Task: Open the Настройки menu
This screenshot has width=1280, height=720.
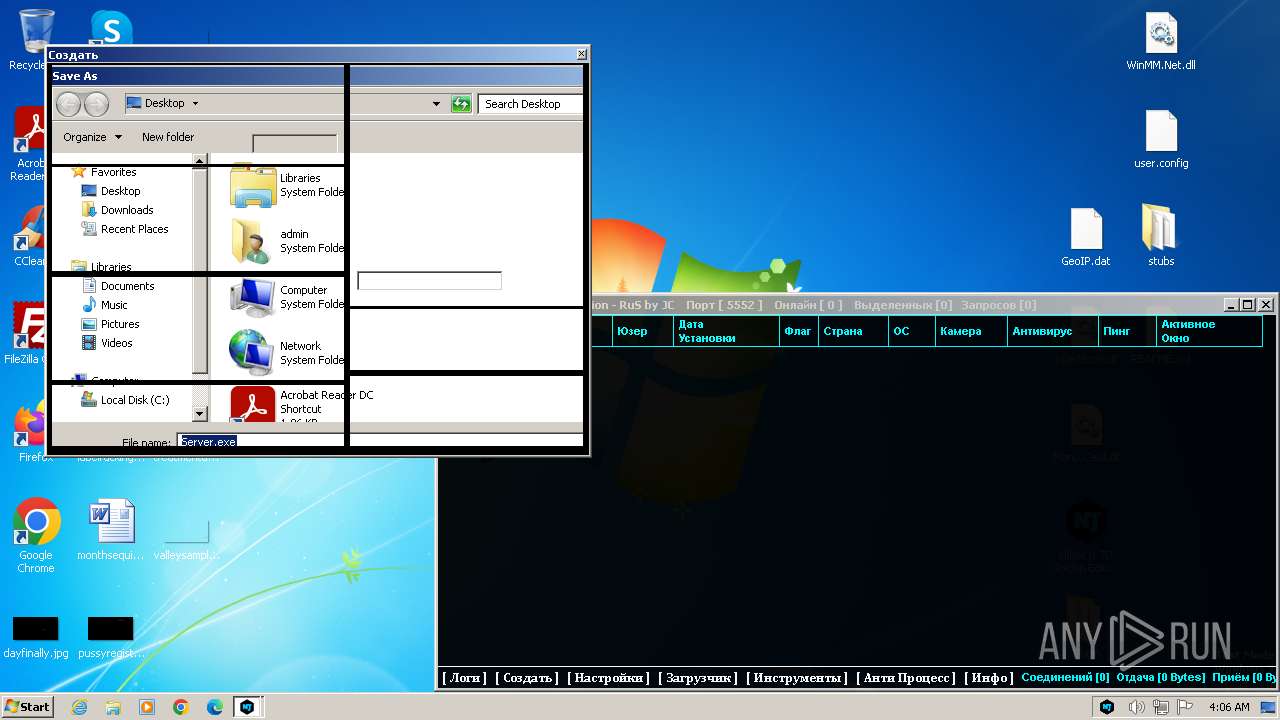Action: tap(608, 678)
